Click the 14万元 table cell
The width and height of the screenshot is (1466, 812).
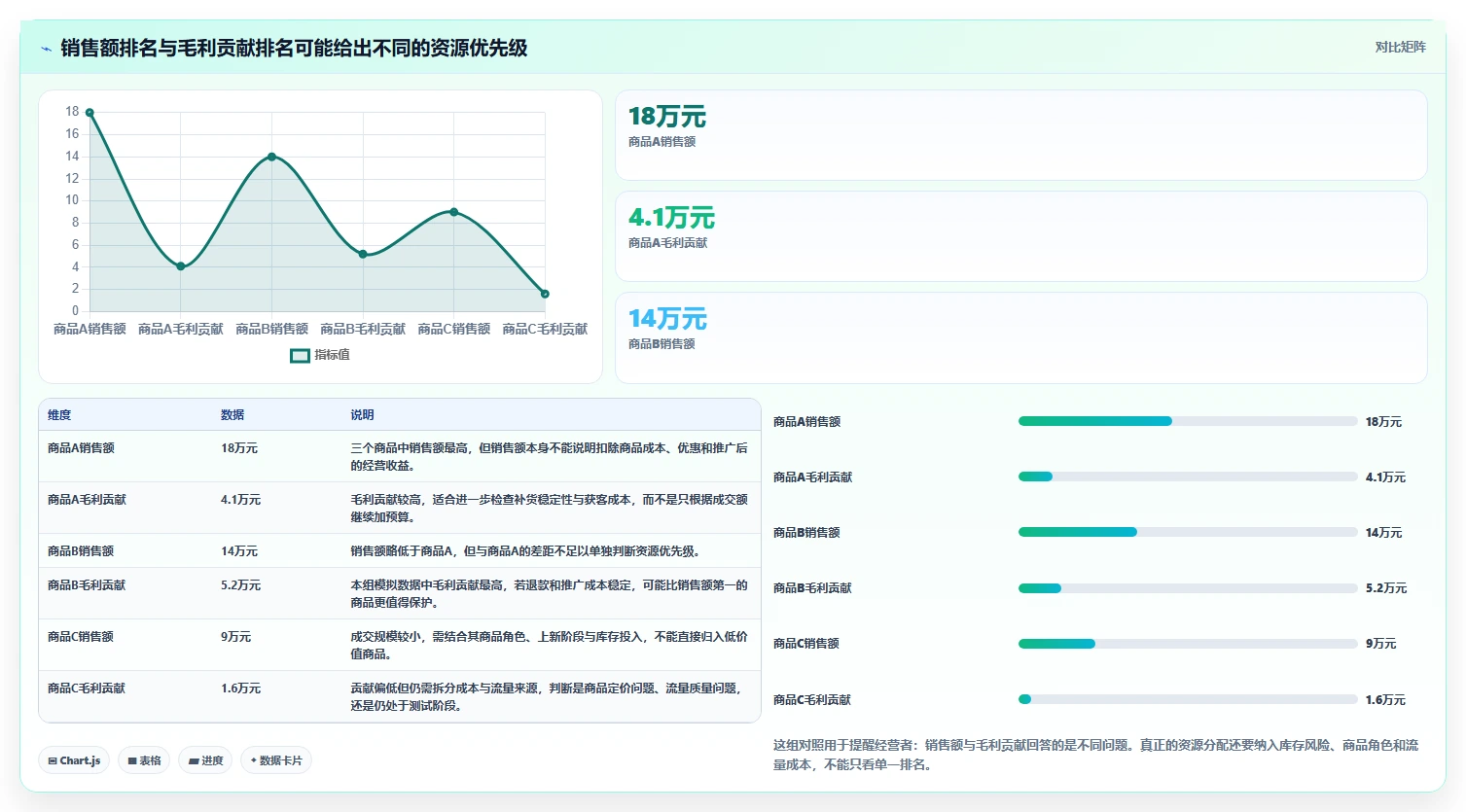click(239, 551)
